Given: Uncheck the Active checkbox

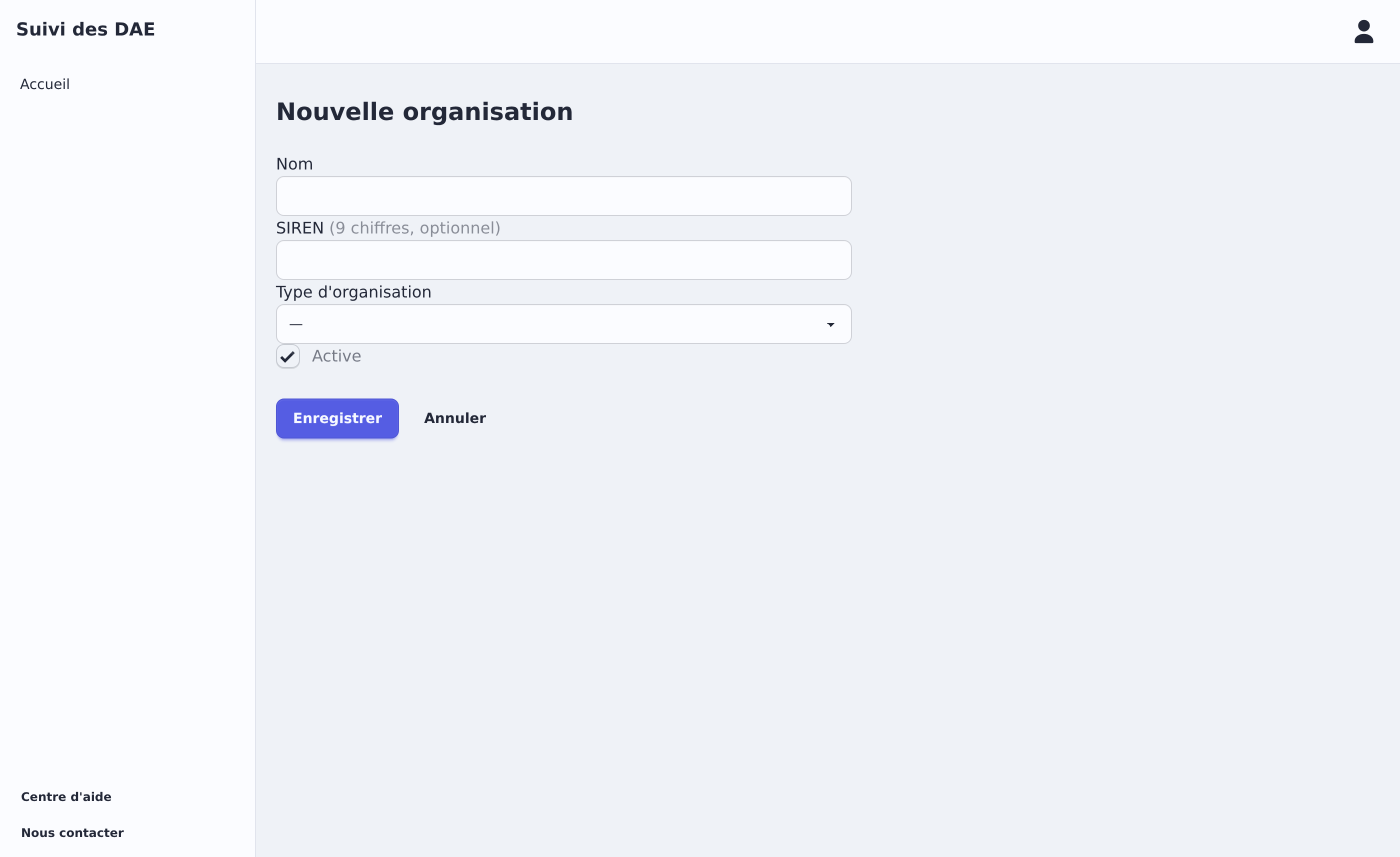Looking at the screenshot, I should (x=287, y=356).
